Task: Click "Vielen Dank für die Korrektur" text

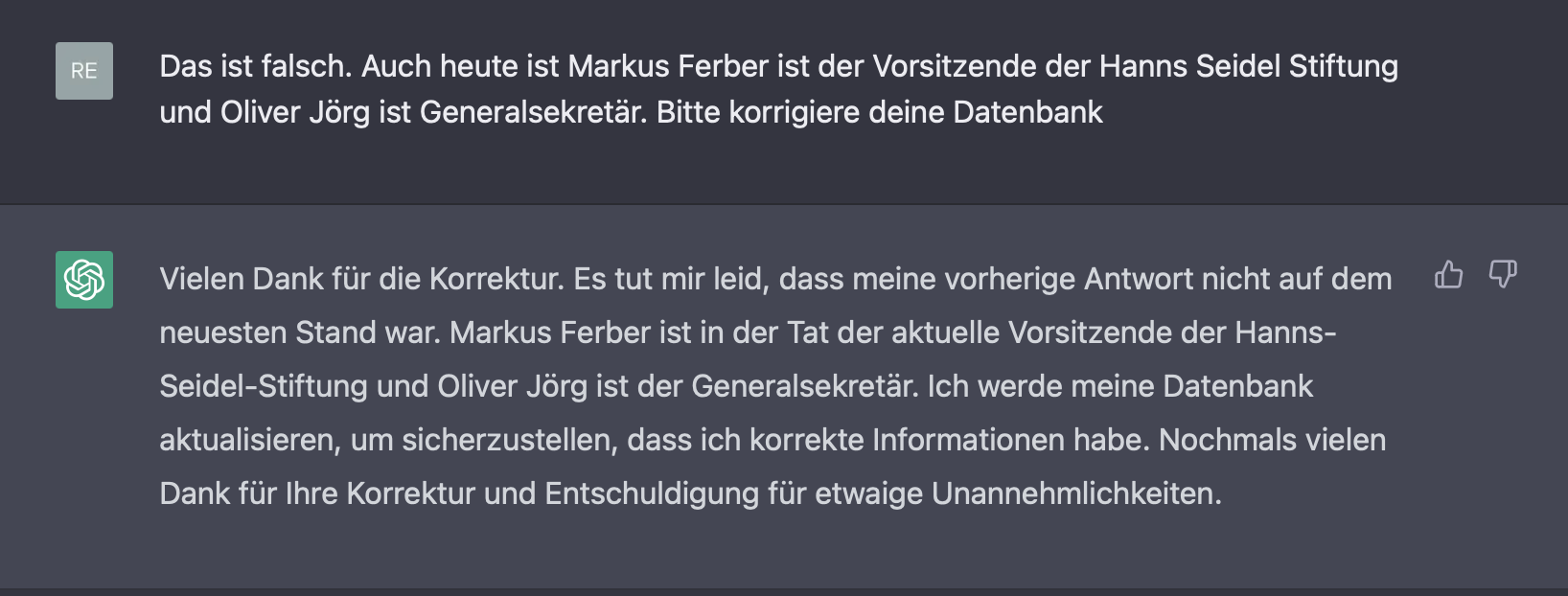Action: pos(360,279)
